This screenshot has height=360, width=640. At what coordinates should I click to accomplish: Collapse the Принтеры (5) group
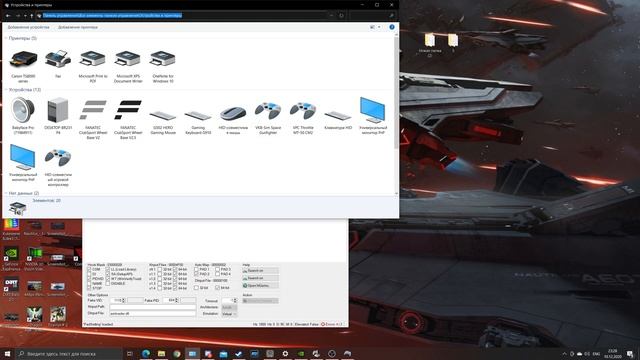click(6, 38)
